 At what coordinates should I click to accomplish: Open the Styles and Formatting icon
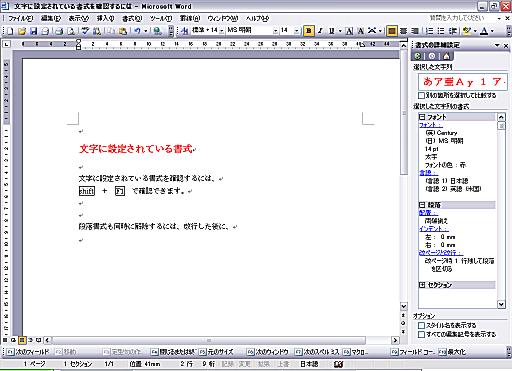[x=184, y=31]
